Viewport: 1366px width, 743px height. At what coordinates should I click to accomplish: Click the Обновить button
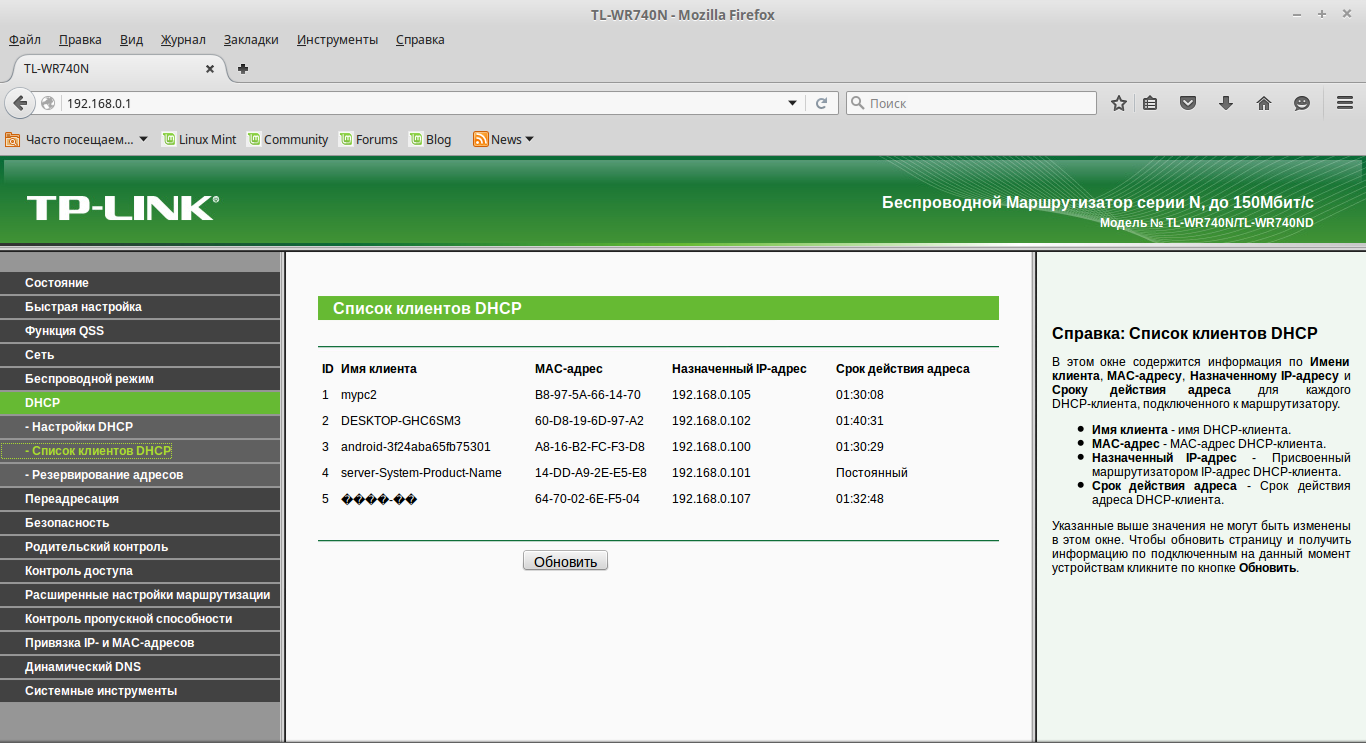point(565,561)
